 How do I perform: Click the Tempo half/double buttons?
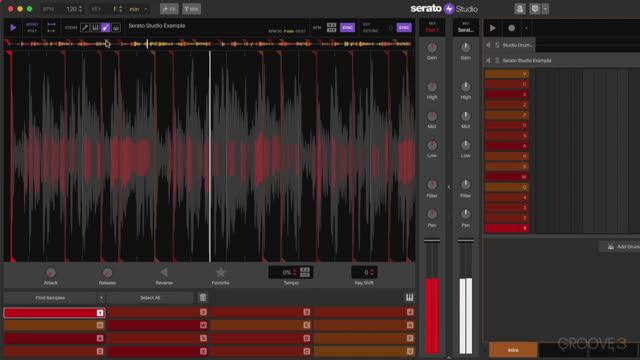pyautogui.click(x=305, y=272)
